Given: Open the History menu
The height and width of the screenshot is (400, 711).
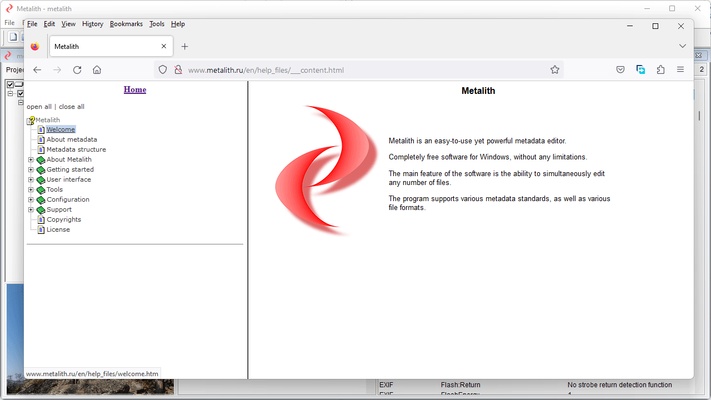Looking at the screenshot, I should [x=93, y=24].
